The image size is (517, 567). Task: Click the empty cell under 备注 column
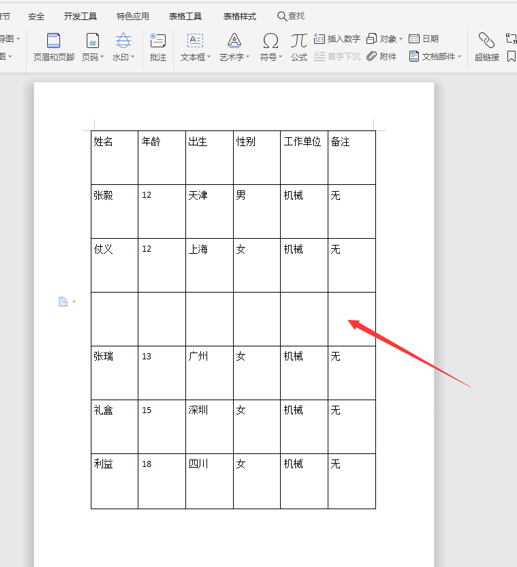click(351, 319)
